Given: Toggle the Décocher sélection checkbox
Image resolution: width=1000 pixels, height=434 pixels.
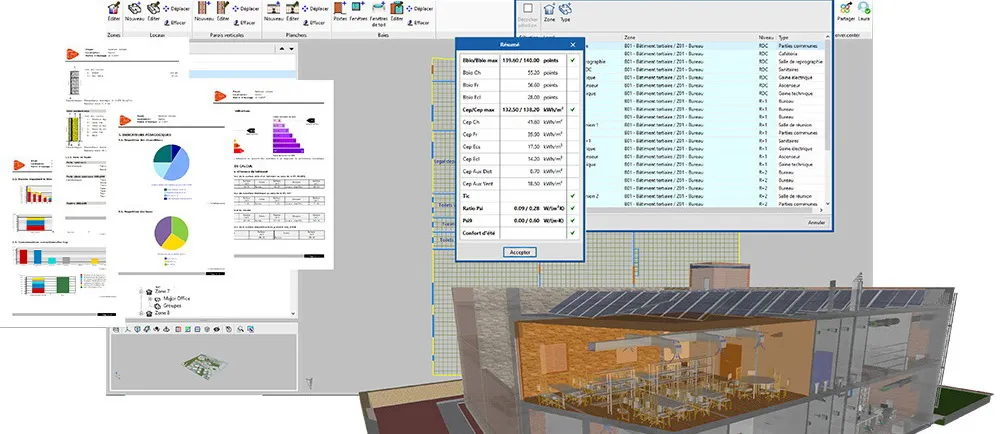Looking at the screenshot, I should [528, 9].
